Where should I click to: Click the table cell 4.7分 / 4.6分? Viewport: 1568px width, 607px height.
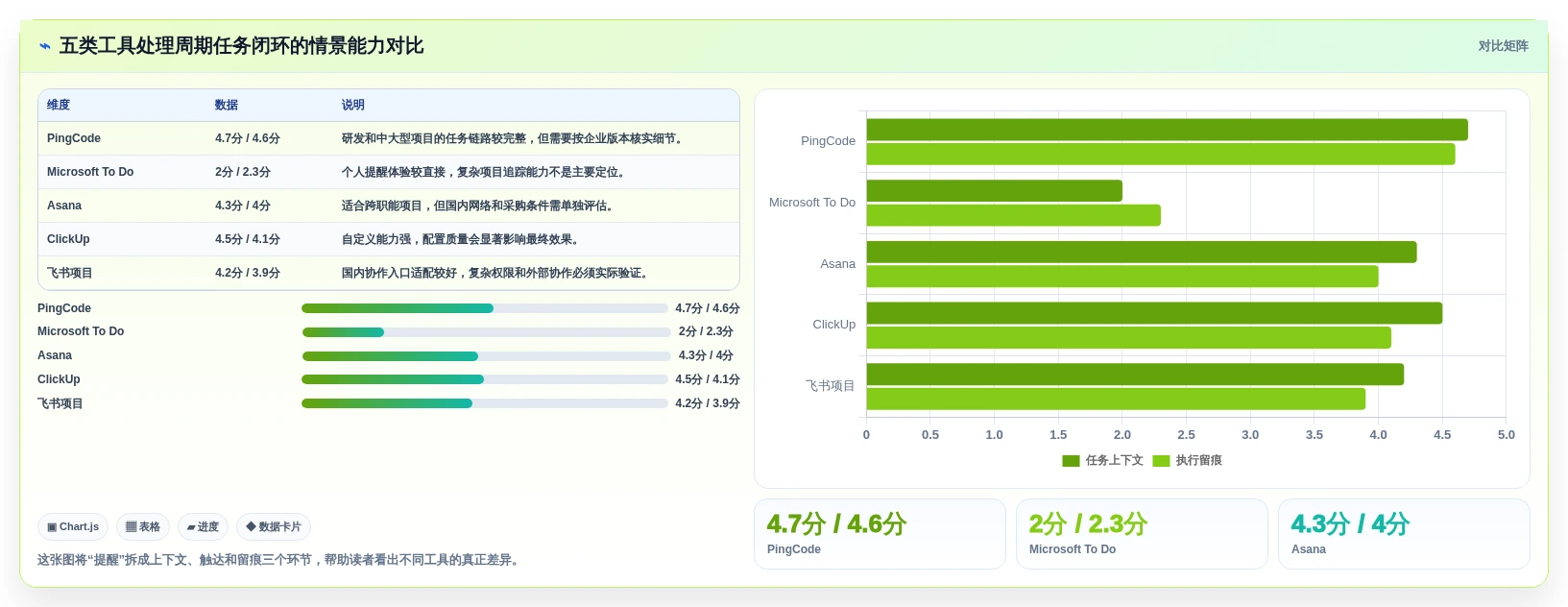pyautogui.click(x=248, y=138)
